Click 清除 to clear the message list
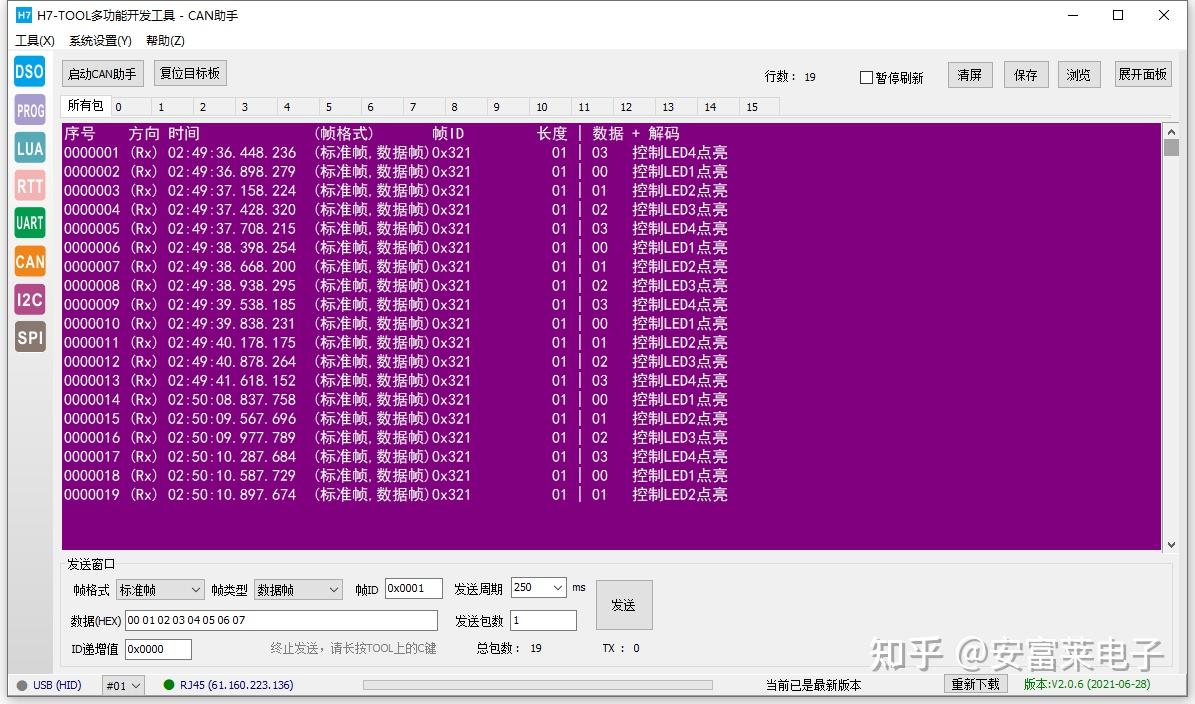The image size is (1195, 704). [969, 73]
